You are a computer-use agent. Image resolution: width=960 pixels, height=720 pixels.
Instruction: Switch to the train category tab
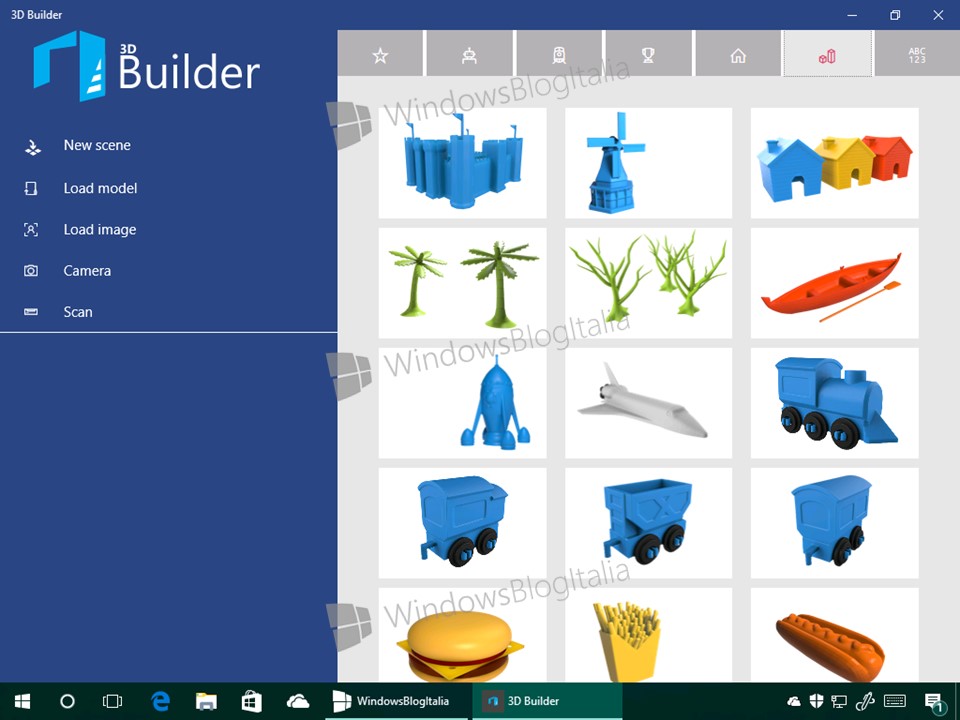click(559, 54)
